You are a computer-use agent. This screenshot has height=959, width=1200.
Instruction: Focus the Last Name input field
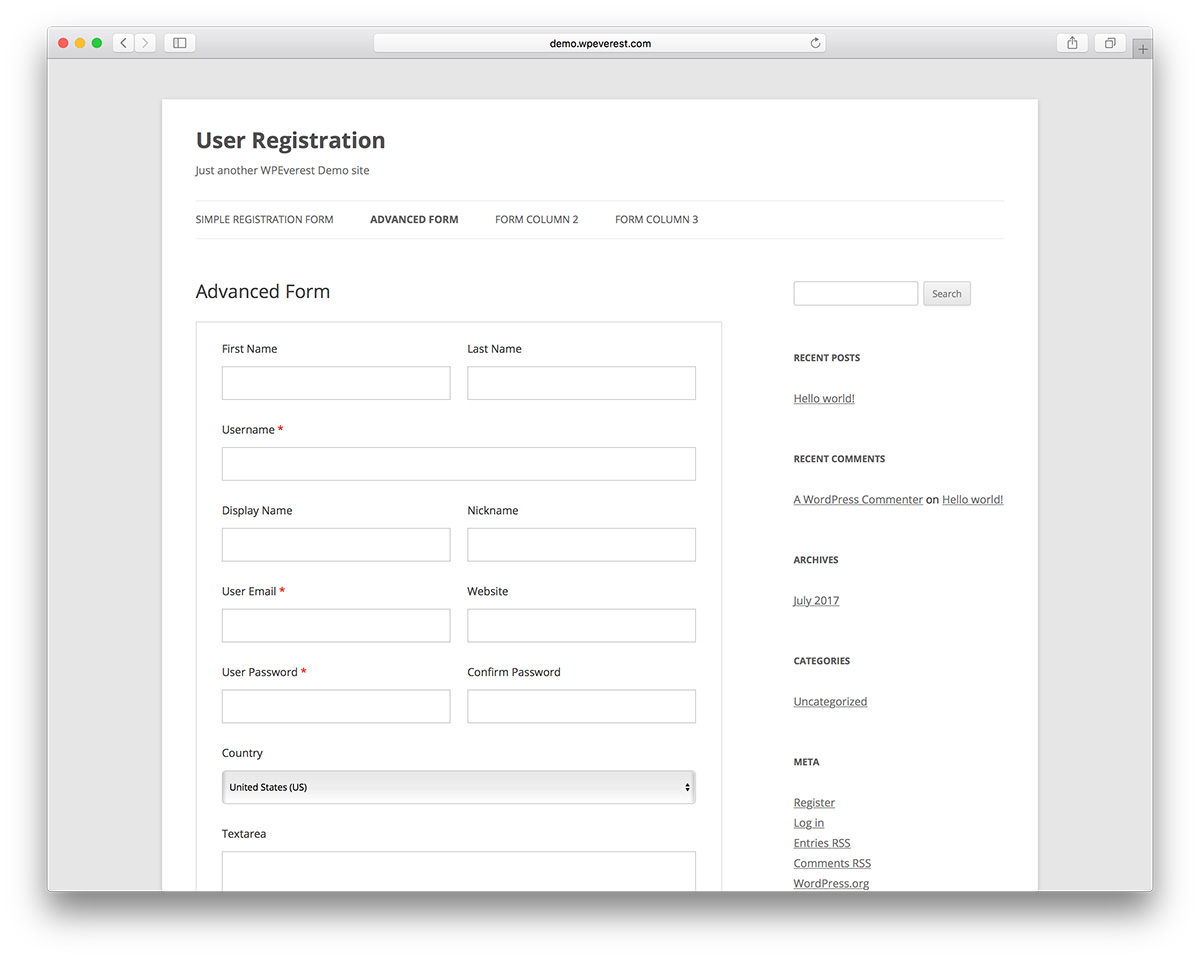click(x=581, y=383)
